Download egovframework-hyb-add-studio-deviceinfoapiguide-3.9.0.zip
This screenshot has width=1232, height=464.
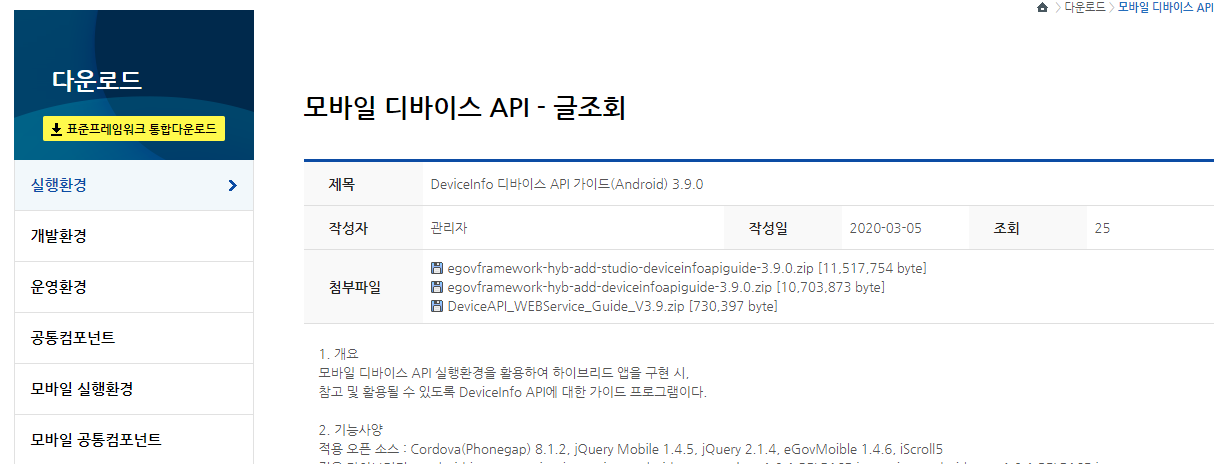630,268
